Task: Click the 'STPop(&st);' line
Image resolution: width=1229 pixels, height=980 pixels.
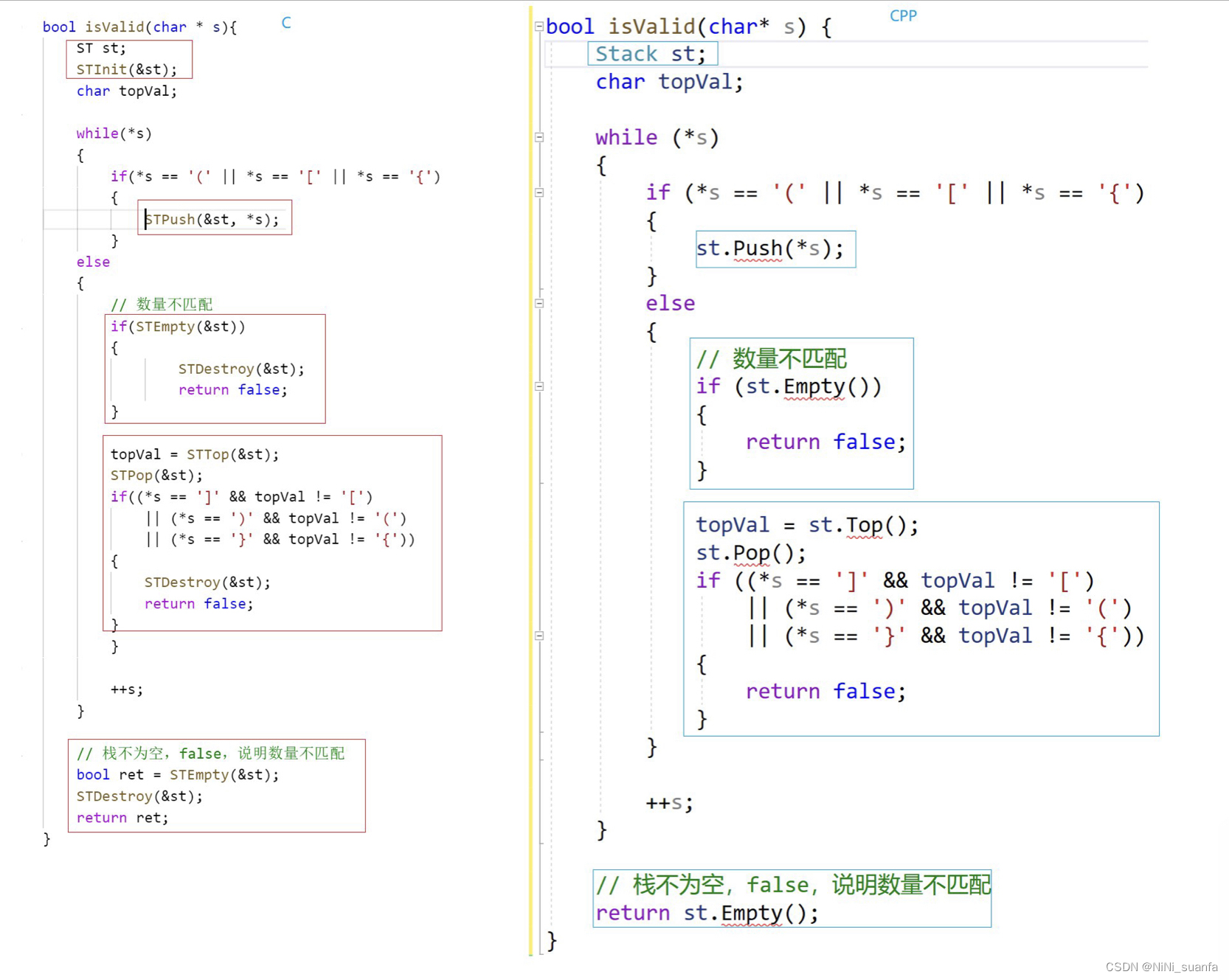Action: click(156, 476)
